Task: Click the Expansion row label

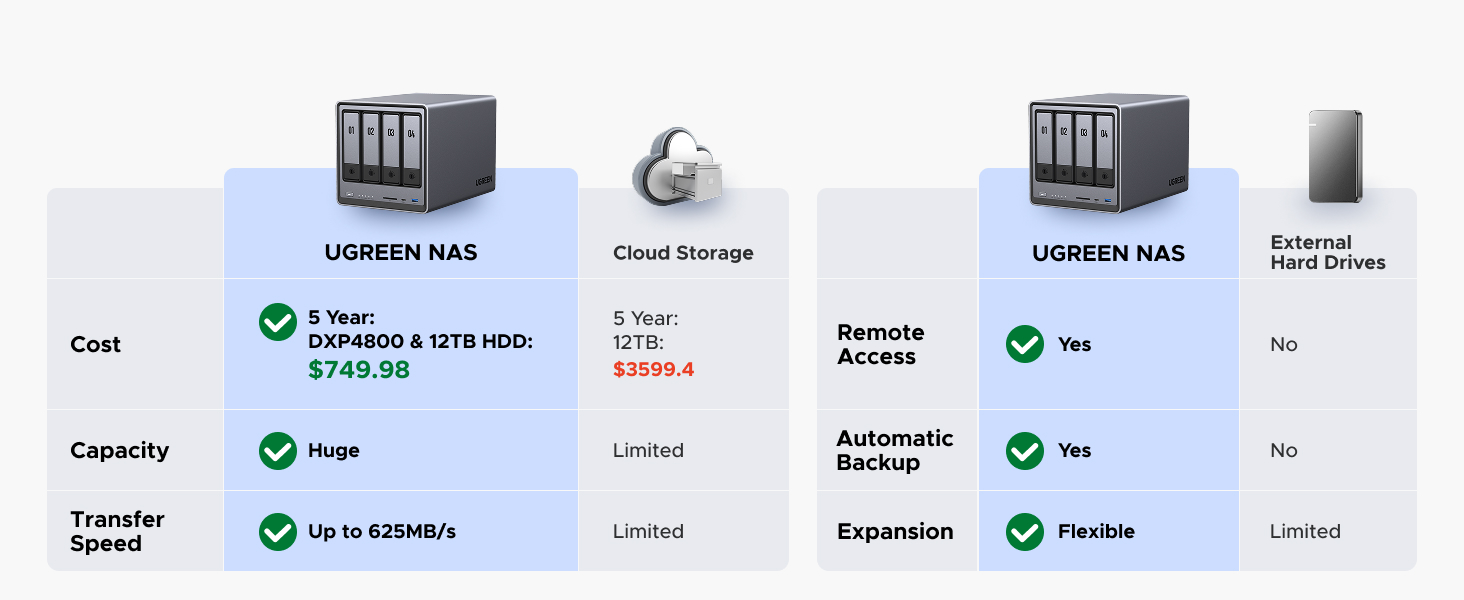Action: click(895, 532)
